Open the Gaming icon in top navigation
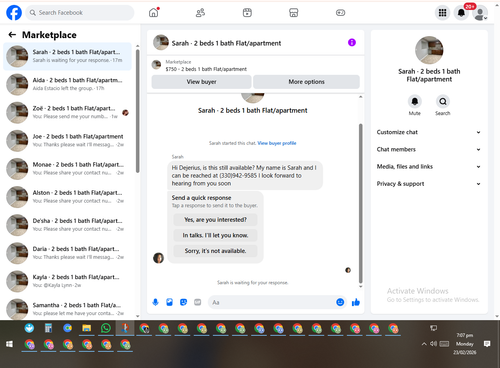Screen dimensions: 500x368 [340, 13]
